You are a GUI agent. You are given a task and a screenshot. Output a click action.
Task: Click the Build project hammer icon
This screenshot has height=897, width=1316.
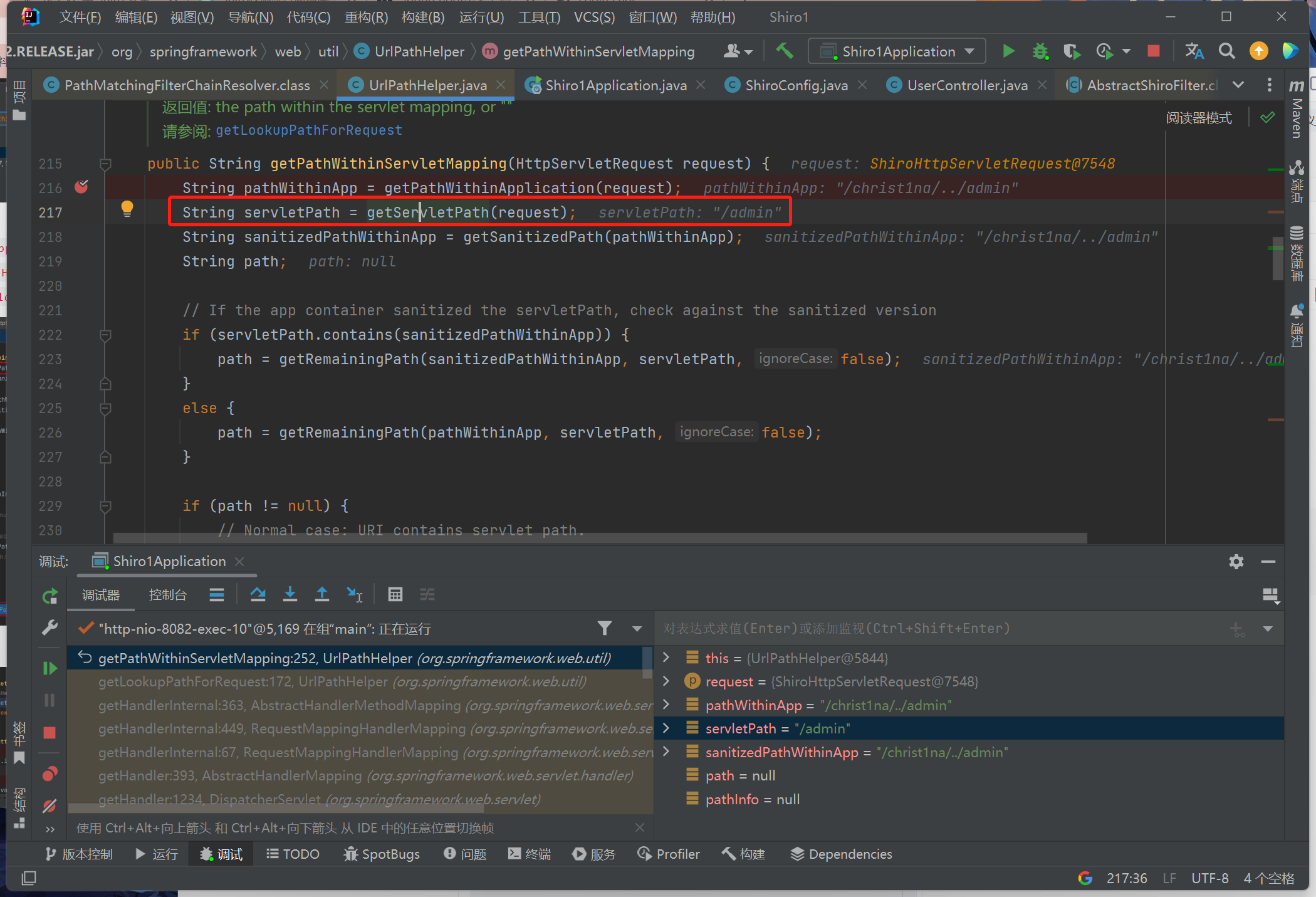[785, 51]
